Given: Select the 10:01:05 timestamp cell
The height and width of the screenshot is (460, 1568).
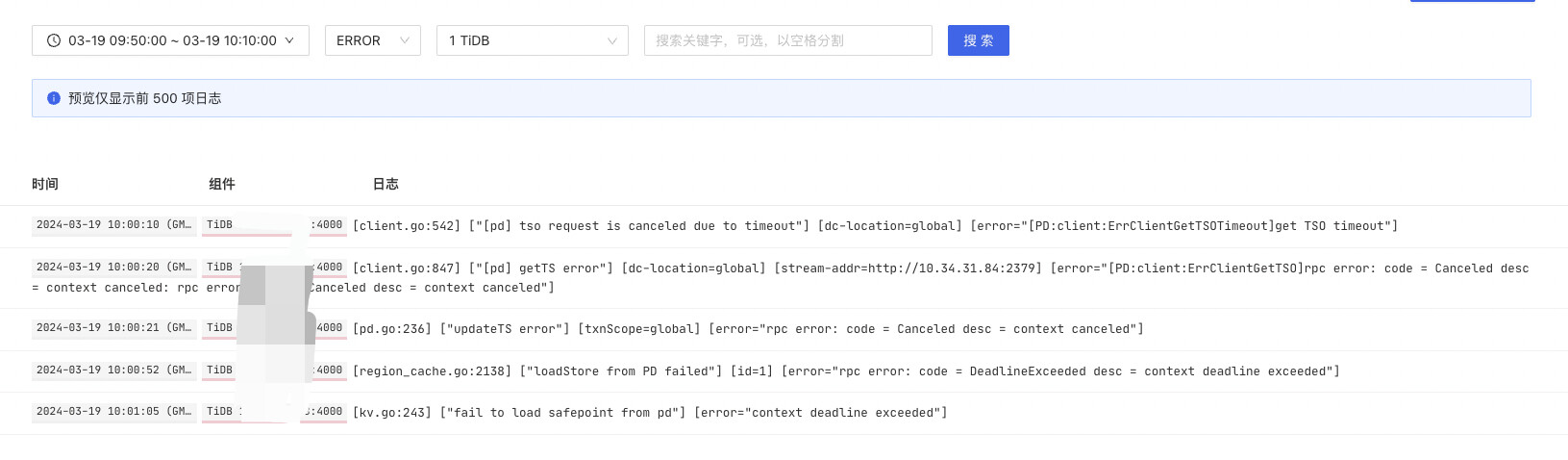Looking at the screenshot, I should click(x=113, y=412).
